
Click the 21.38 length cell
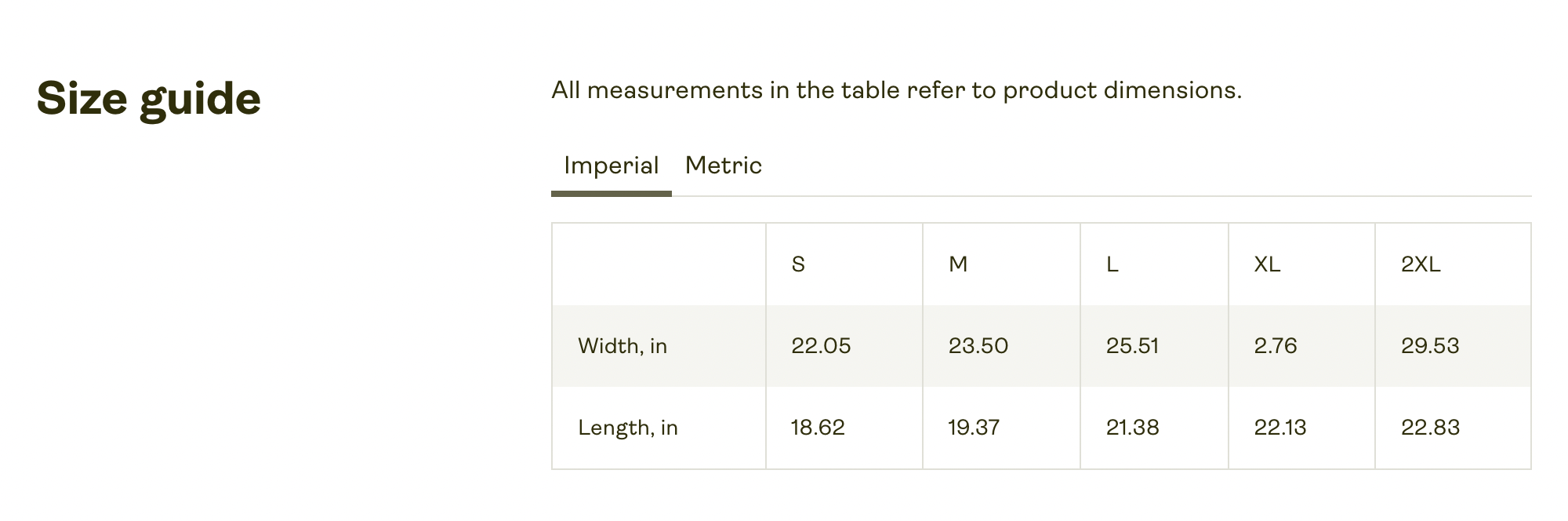(1132, 428)
